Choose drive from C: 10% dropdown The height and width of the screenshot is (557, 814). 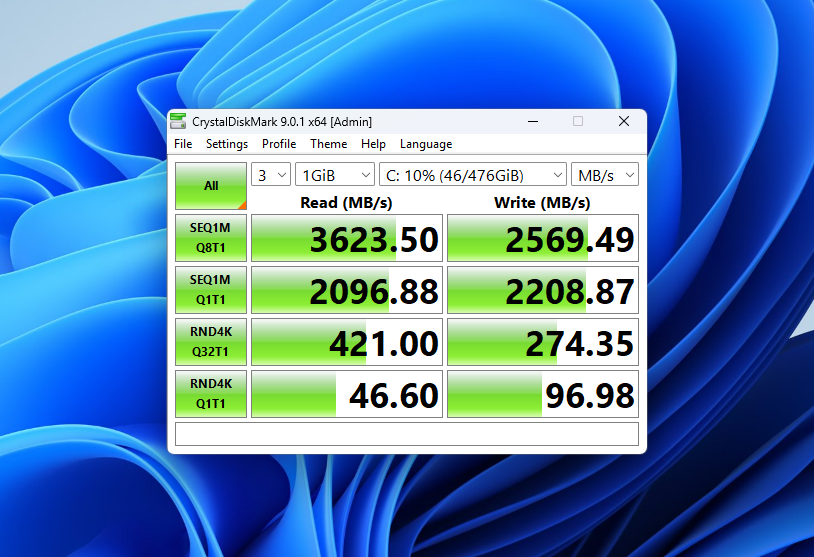pos(472,175)
